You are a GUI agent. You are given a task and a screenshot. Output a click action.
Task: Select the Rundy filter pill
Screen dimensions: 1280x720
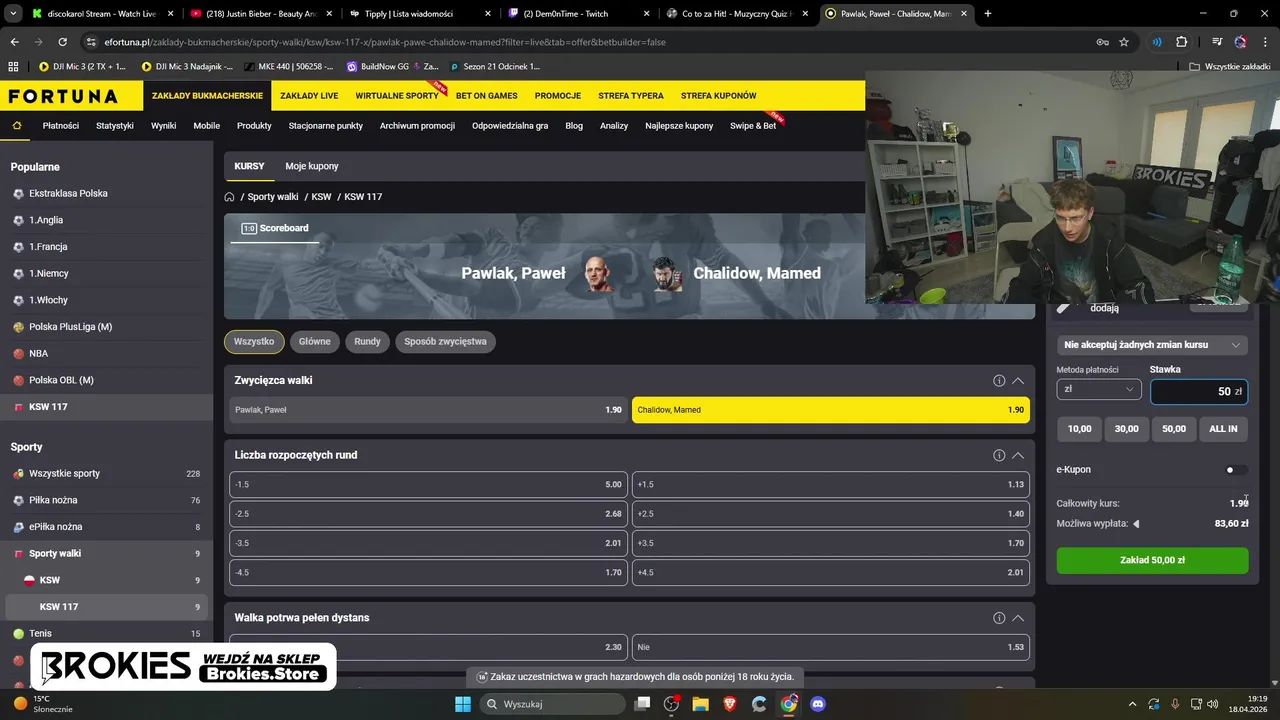pos(367,342)
